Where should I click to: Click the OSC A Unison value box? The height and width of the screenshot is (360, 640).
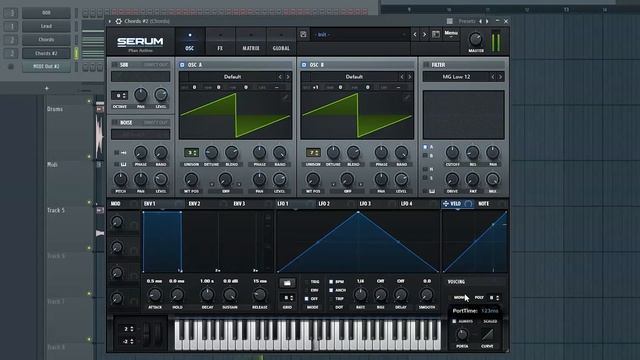(191, 153)
